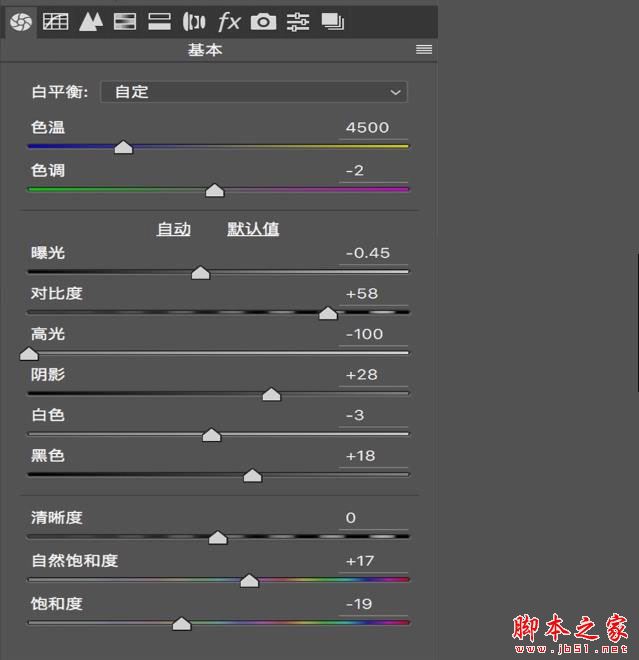Click the 自然饱和度 value field +17
639x660 pixels.
pyautogui.click(x=373, y=561)
